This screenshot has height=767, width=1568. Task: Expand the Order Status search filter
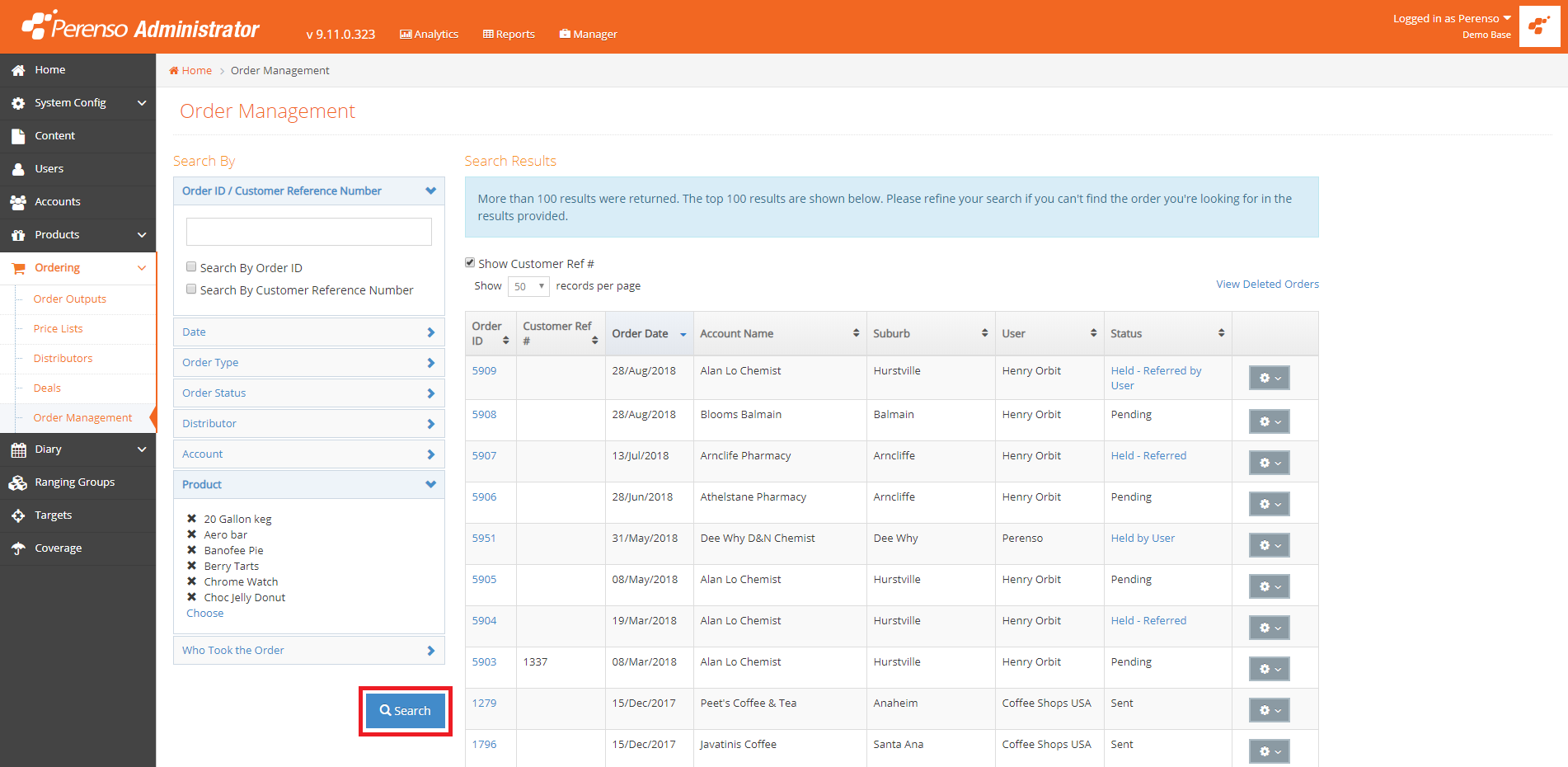click(309, 393)
